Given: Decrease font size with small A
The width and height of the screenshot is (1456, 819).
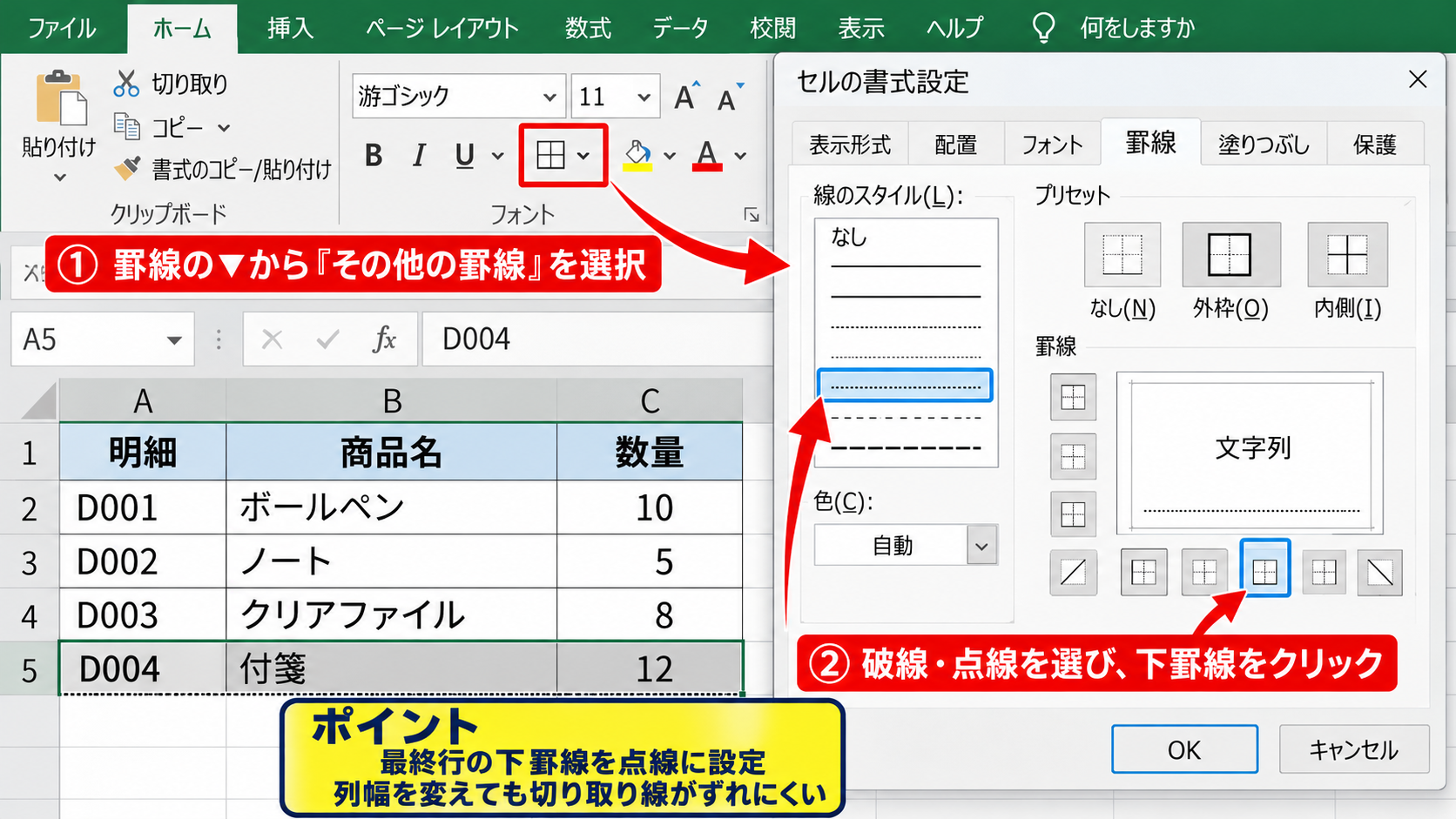Looking at the screenshot, I should [730, 96].
